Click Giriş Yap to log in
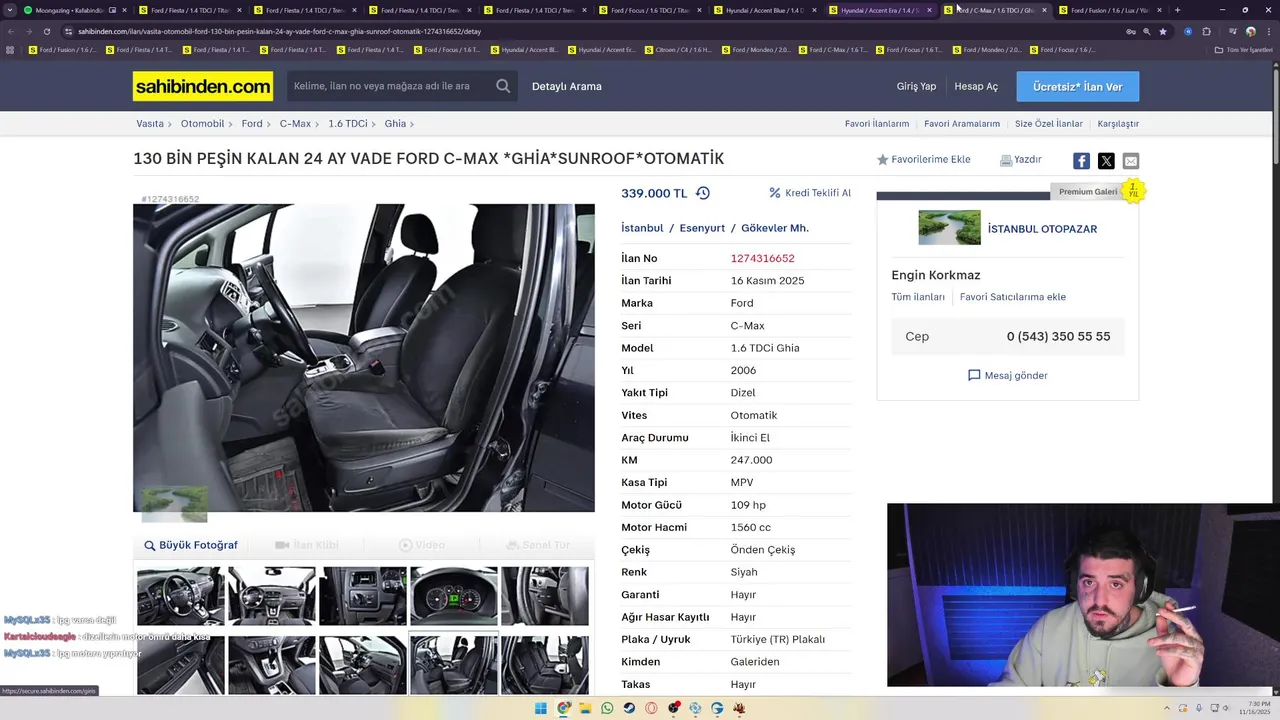Viewport: 1280px width, 720px height. pyautogui.click(x=916, y=86)
